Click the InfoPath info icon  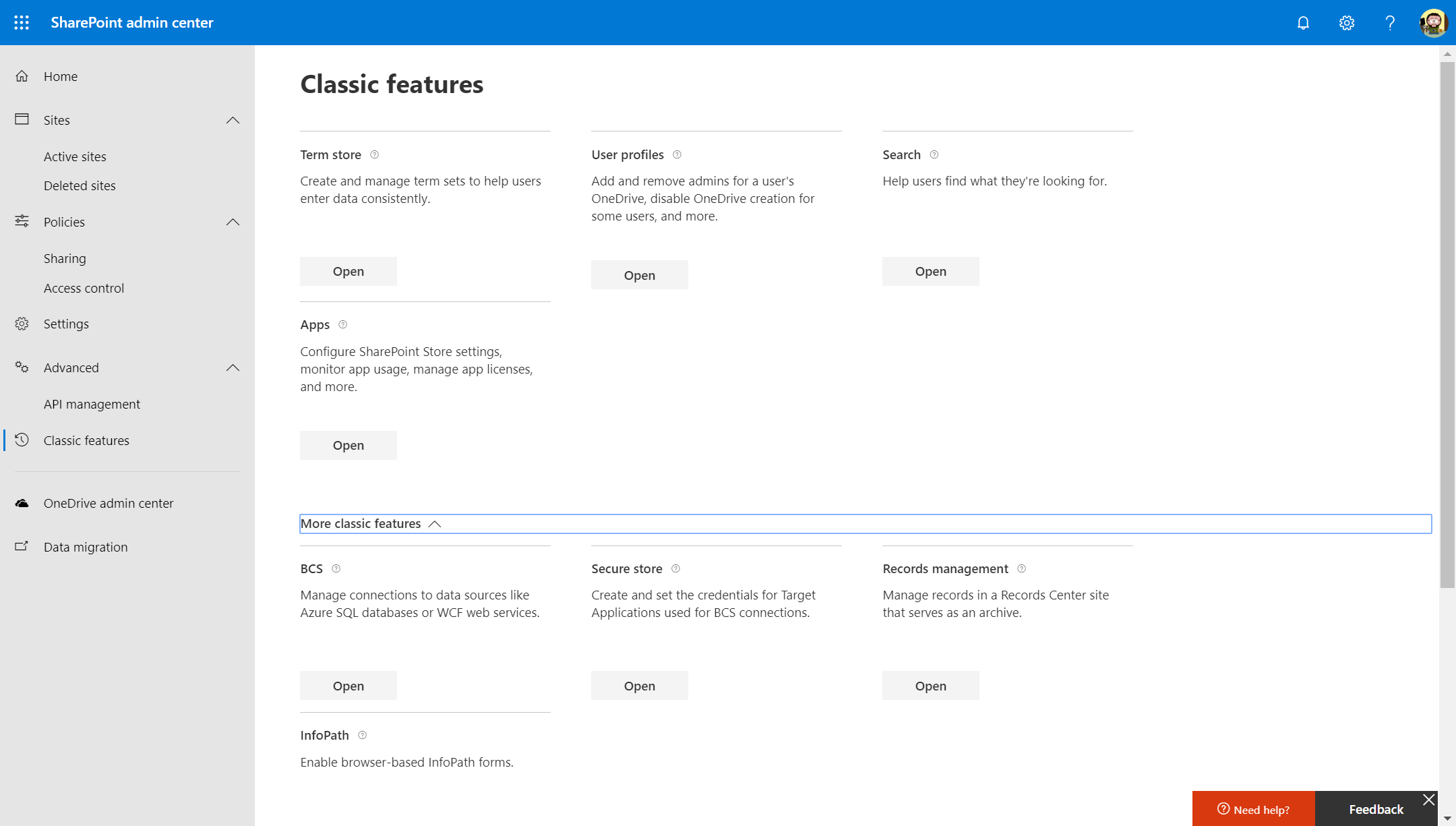[362, 735]
